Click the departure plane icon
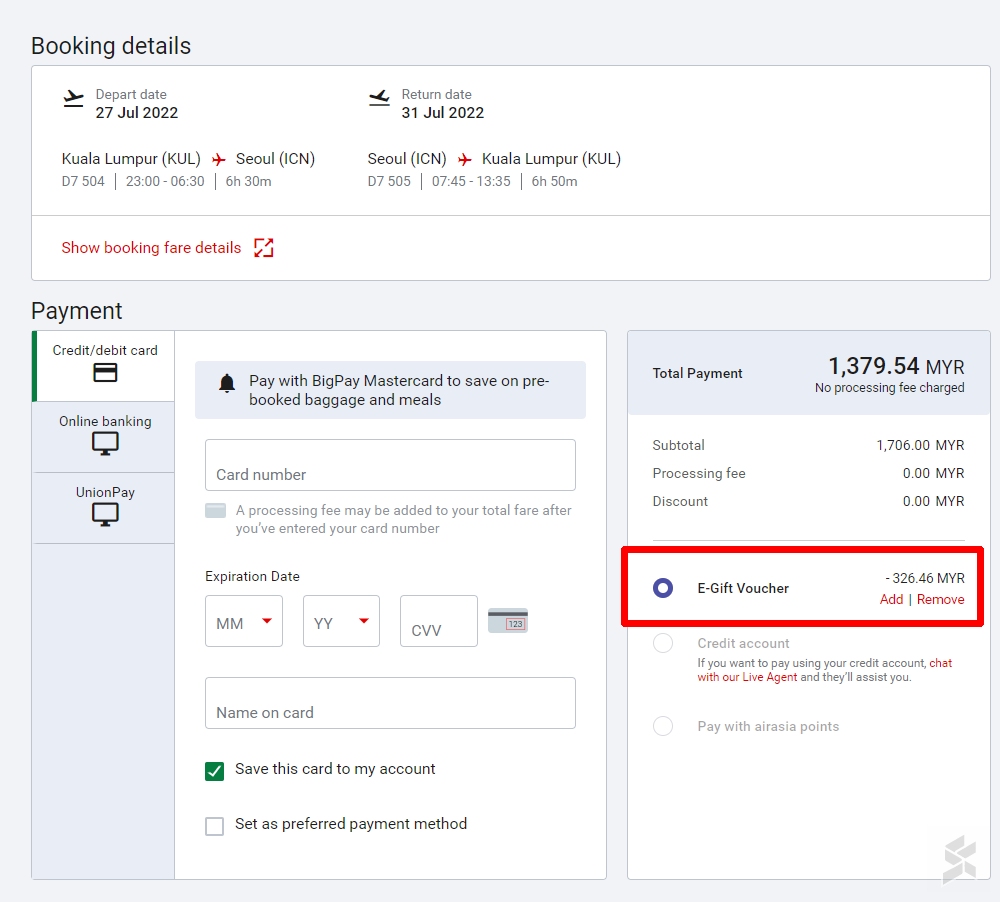1000x902 pixels. point(73,98)
